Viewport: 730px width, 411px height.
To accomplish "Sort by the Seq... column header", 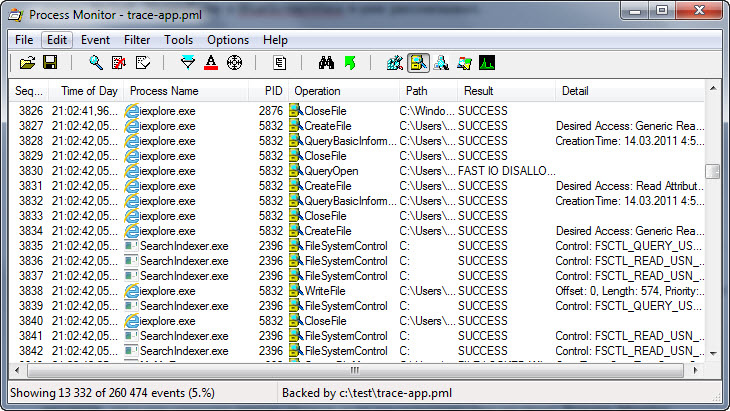I will click(x=29, y=91).
